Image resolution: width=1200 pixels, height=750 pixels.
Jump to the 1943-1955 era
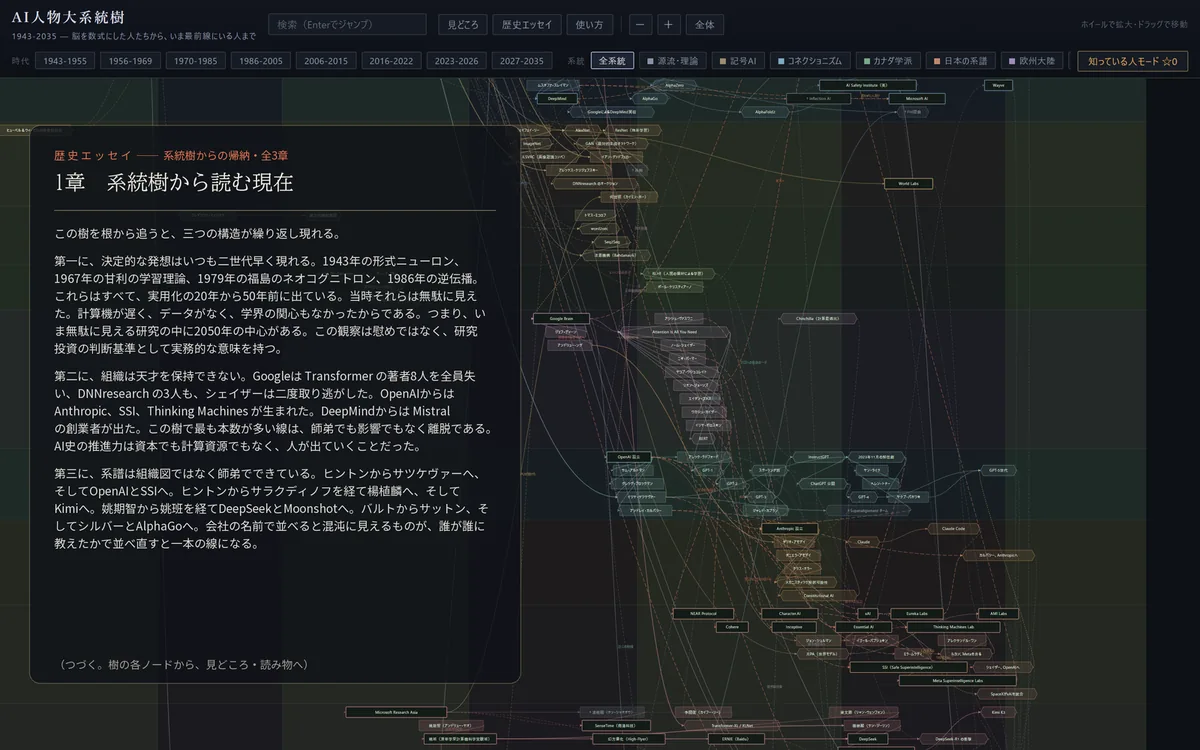(x=65, y=61)
